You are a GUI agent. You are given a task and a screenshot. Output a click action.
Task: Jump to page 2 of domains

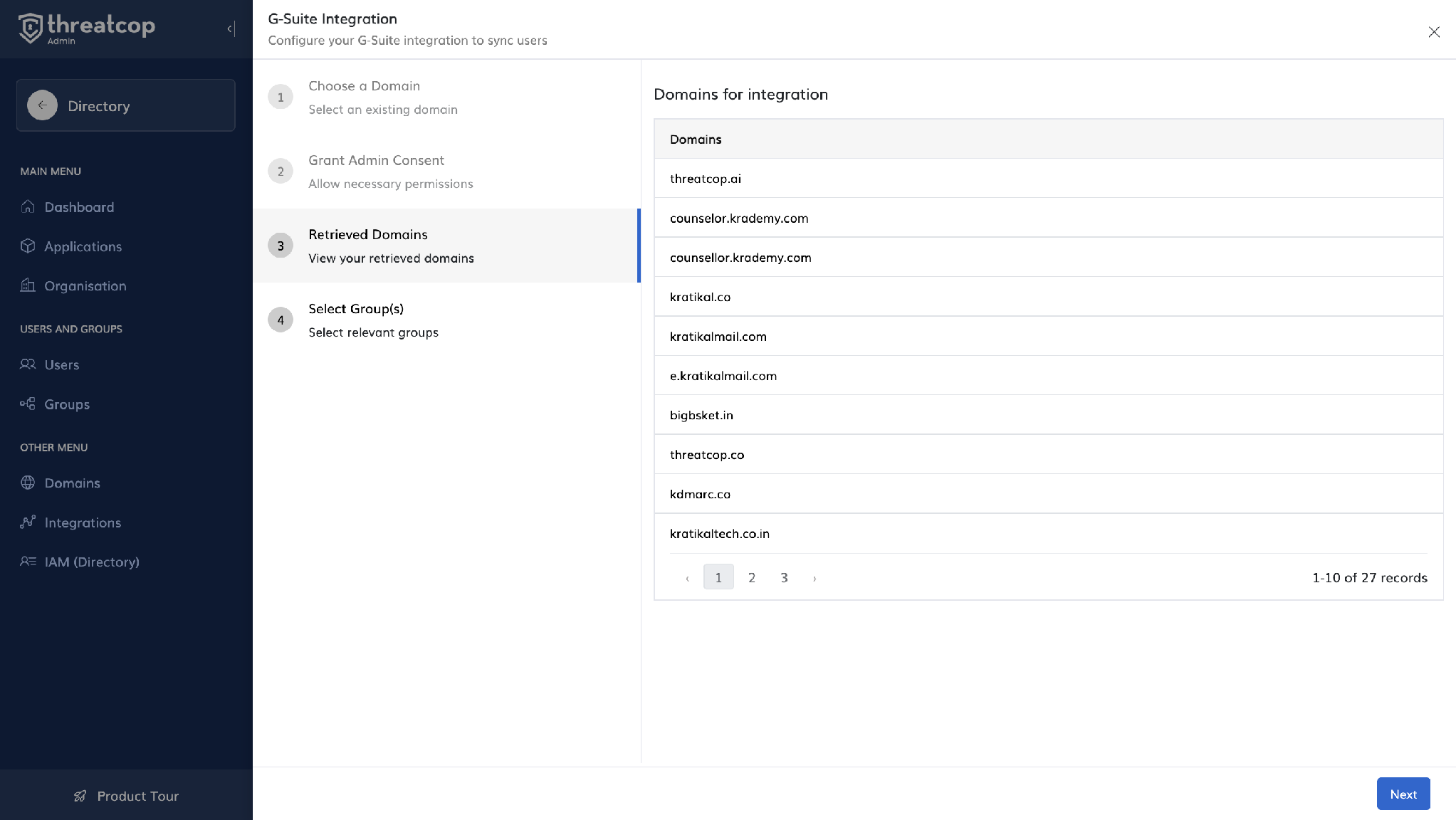[x=751, y=577]
